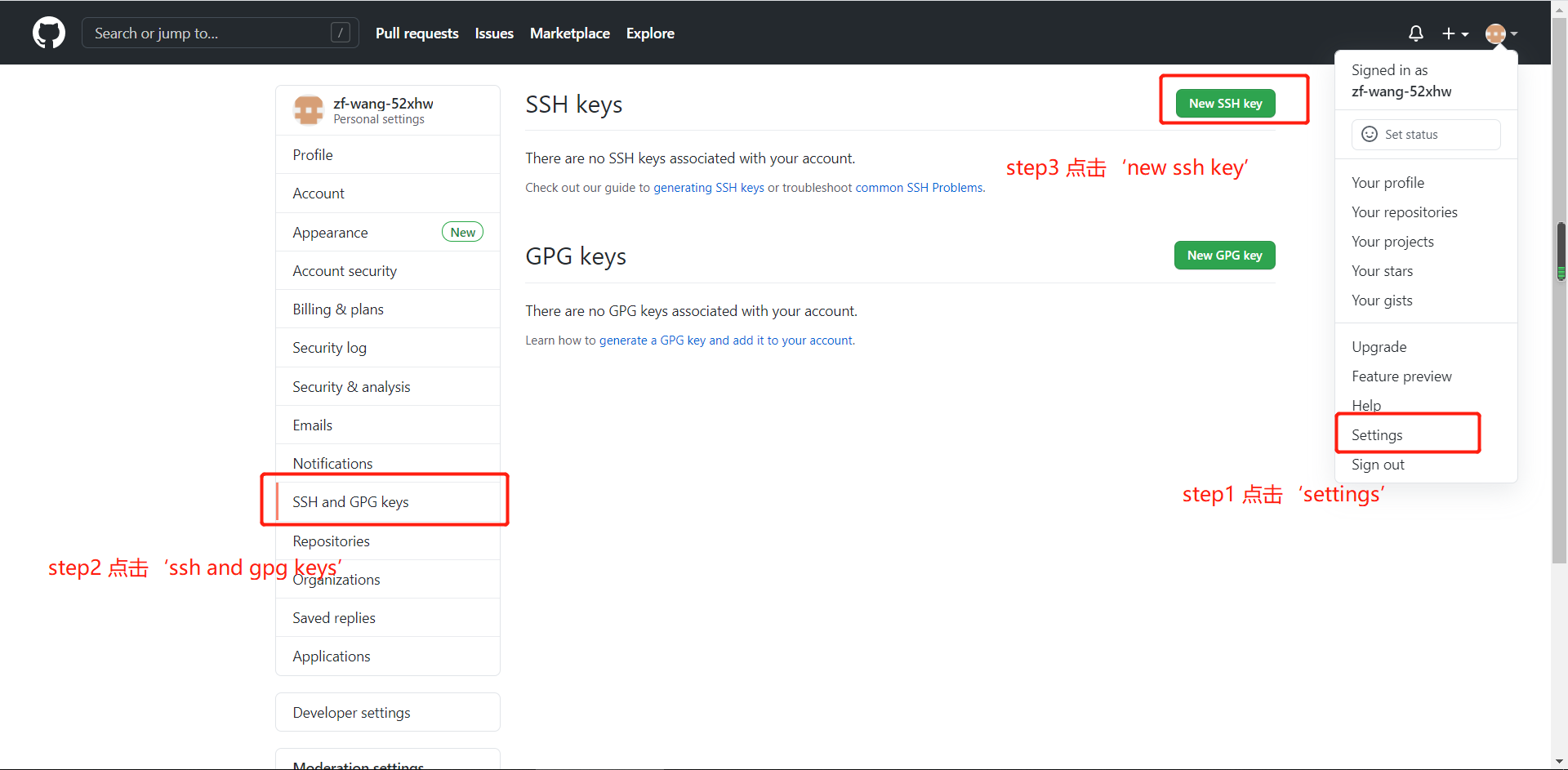Open Repositories settings
Screen dimensions: 1568x770
click(388, 541)
